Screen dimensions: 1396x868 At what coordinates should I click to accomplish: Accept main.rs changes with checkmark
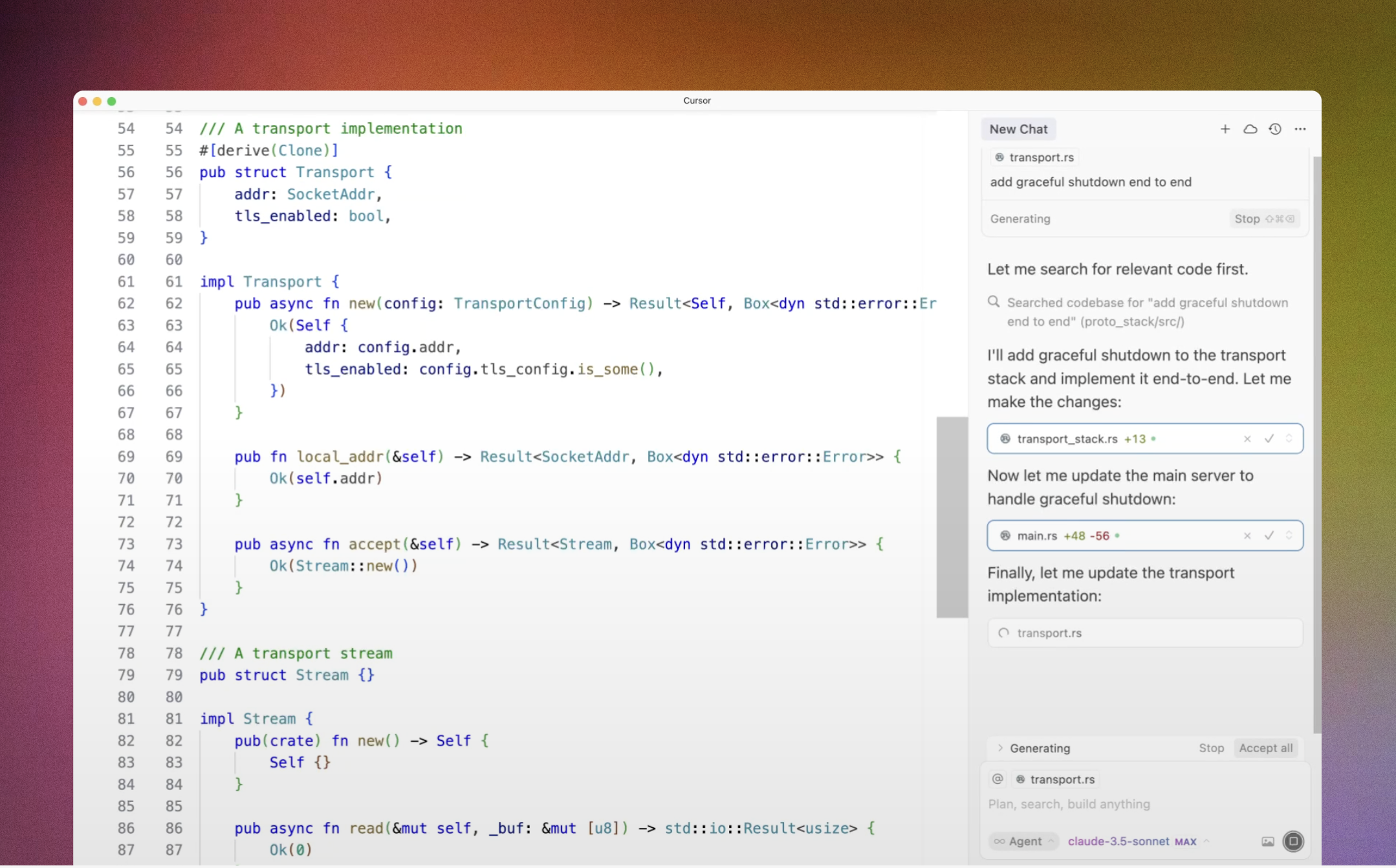[1269, 536]
